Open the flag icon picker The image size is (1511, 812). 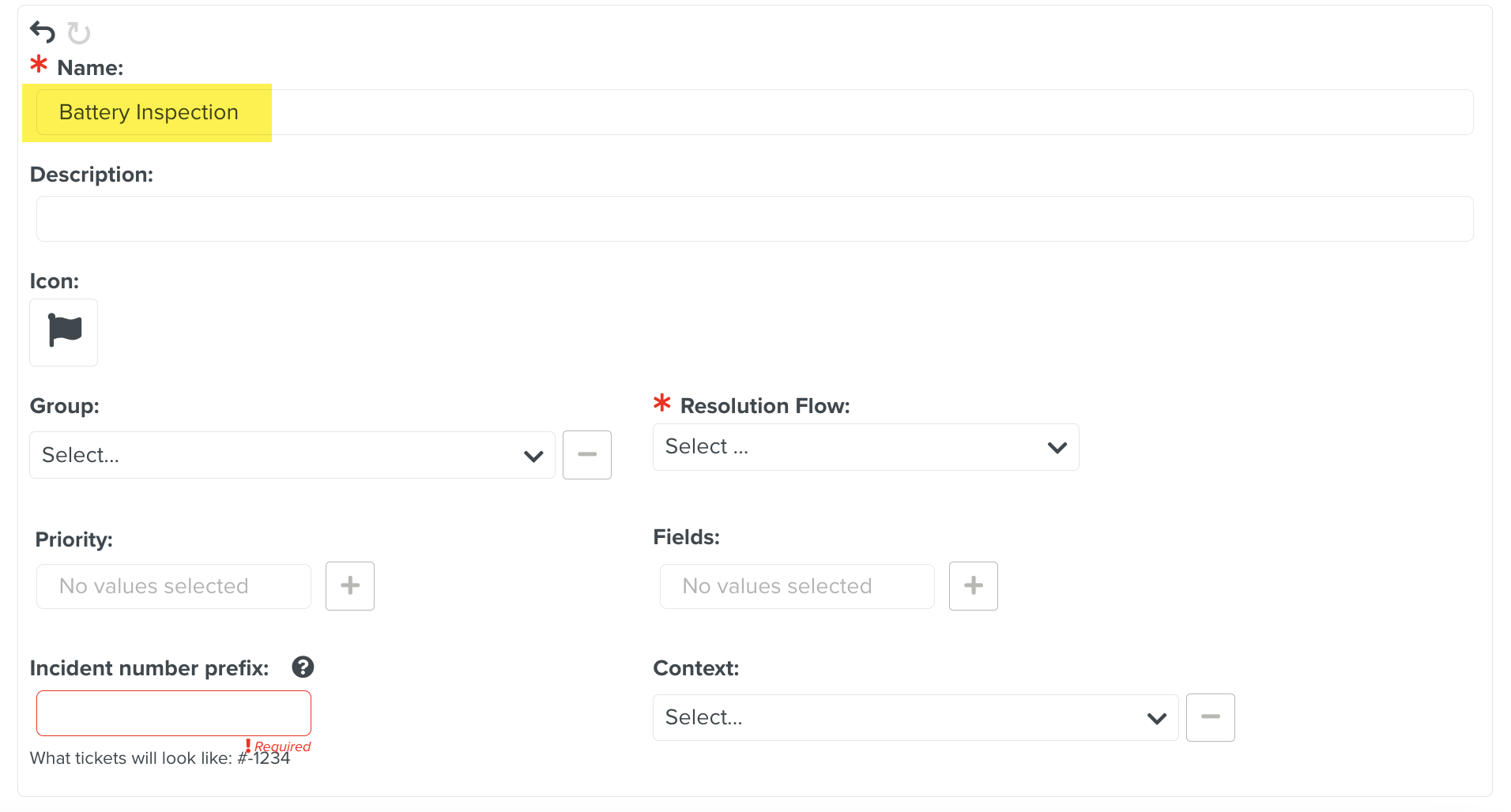(64, 333)
